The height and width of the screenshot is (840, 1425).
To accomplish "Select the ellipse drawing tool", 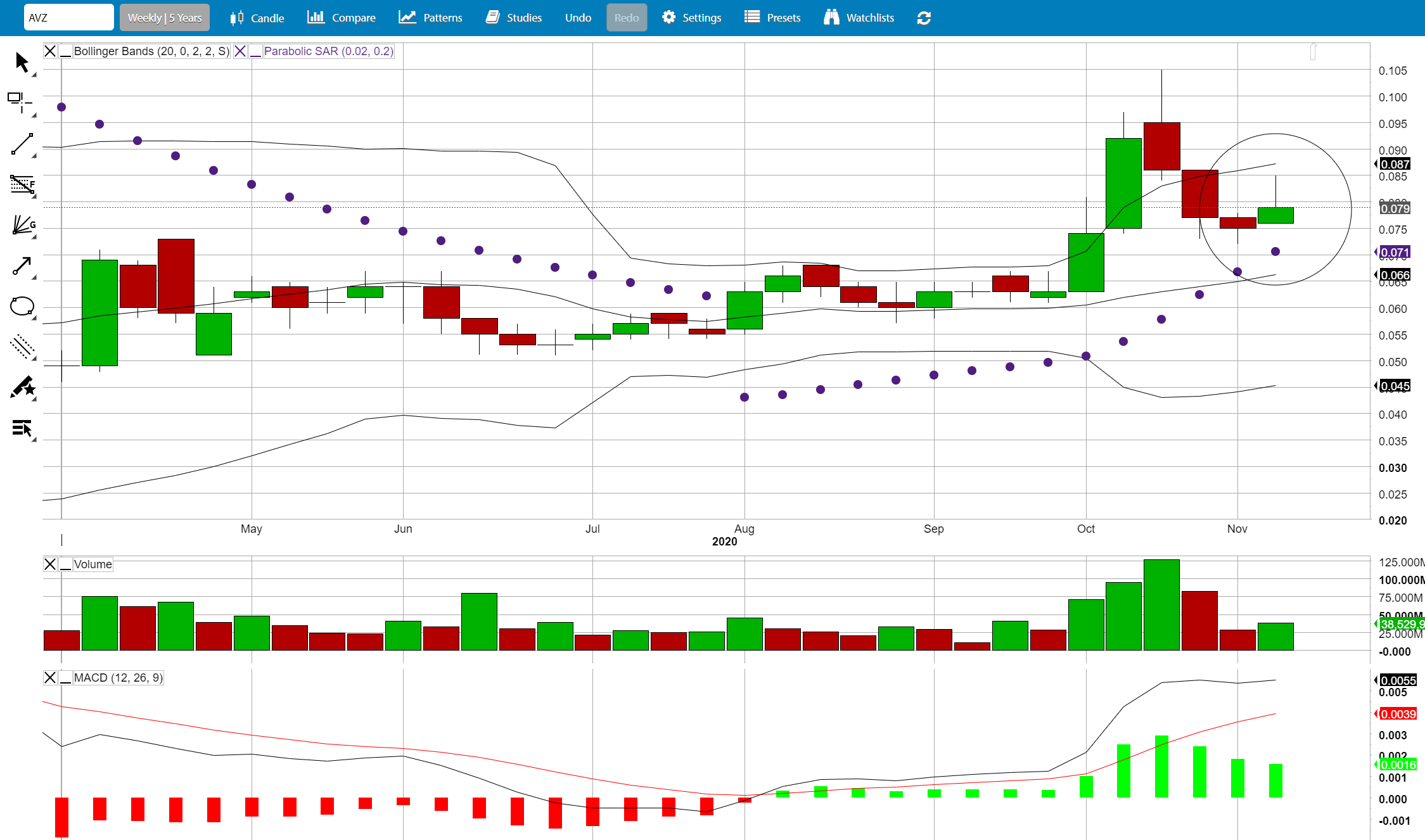I will 22,307.
